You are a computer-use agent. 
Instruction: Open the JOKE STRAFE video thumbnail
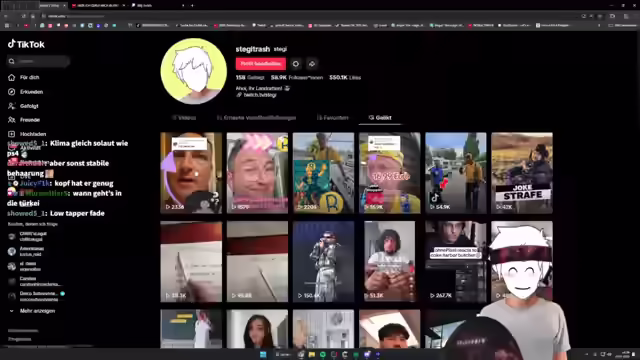522,173
